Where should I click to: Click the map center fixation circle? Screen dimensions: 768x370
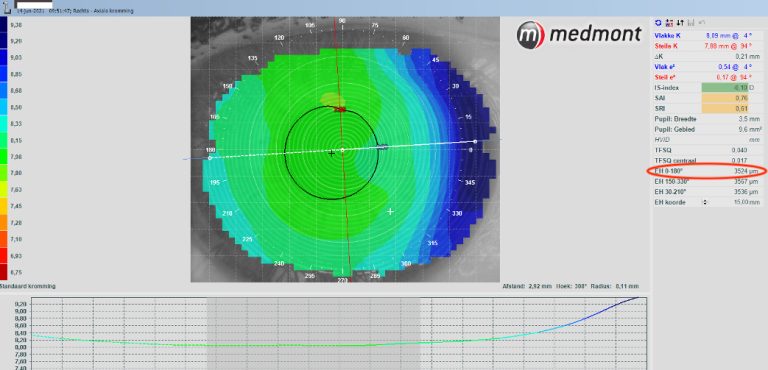(x=342, y=149)
